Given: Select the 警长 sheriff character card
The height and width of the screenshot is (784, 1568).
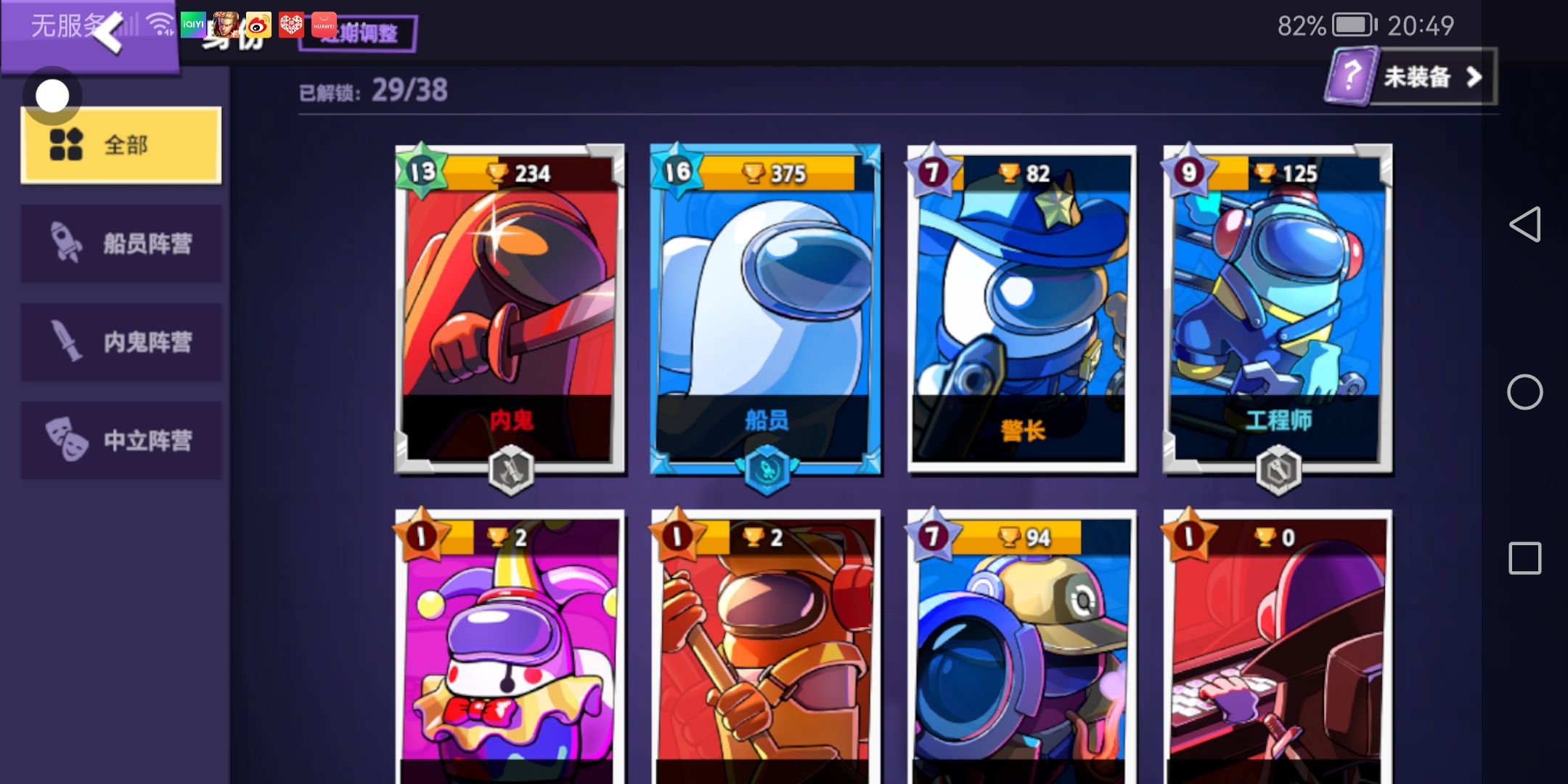Looking at the screenshot, I should tap(1022, 309).
